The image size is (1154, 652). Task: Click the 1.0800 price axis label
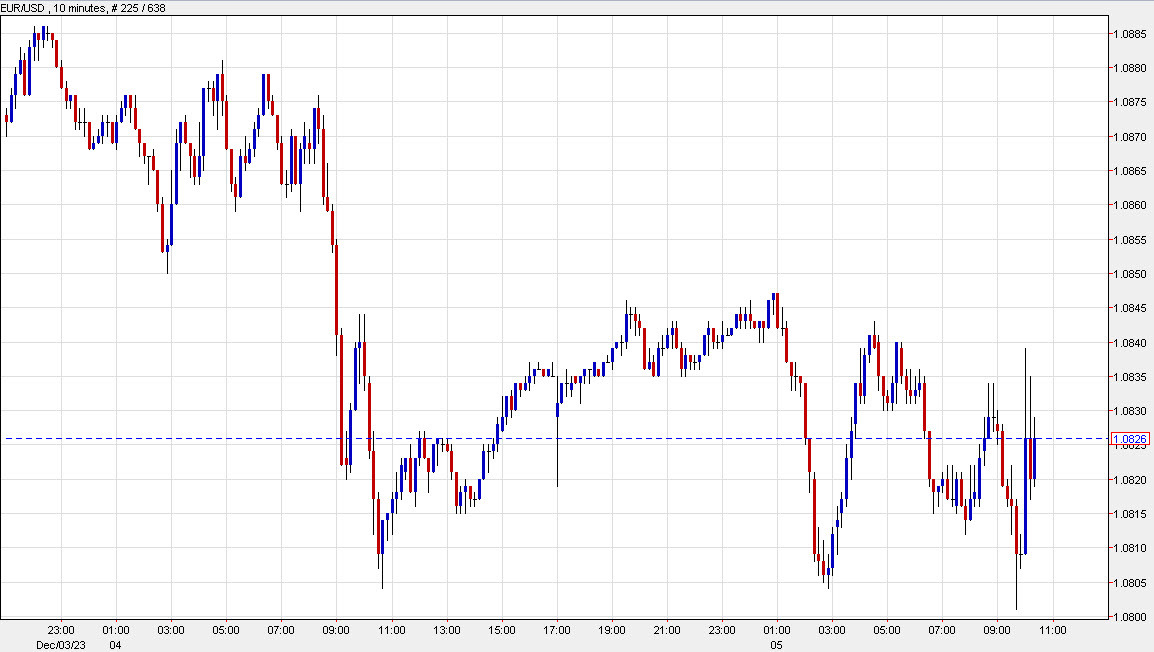(x=1130, y=617)
